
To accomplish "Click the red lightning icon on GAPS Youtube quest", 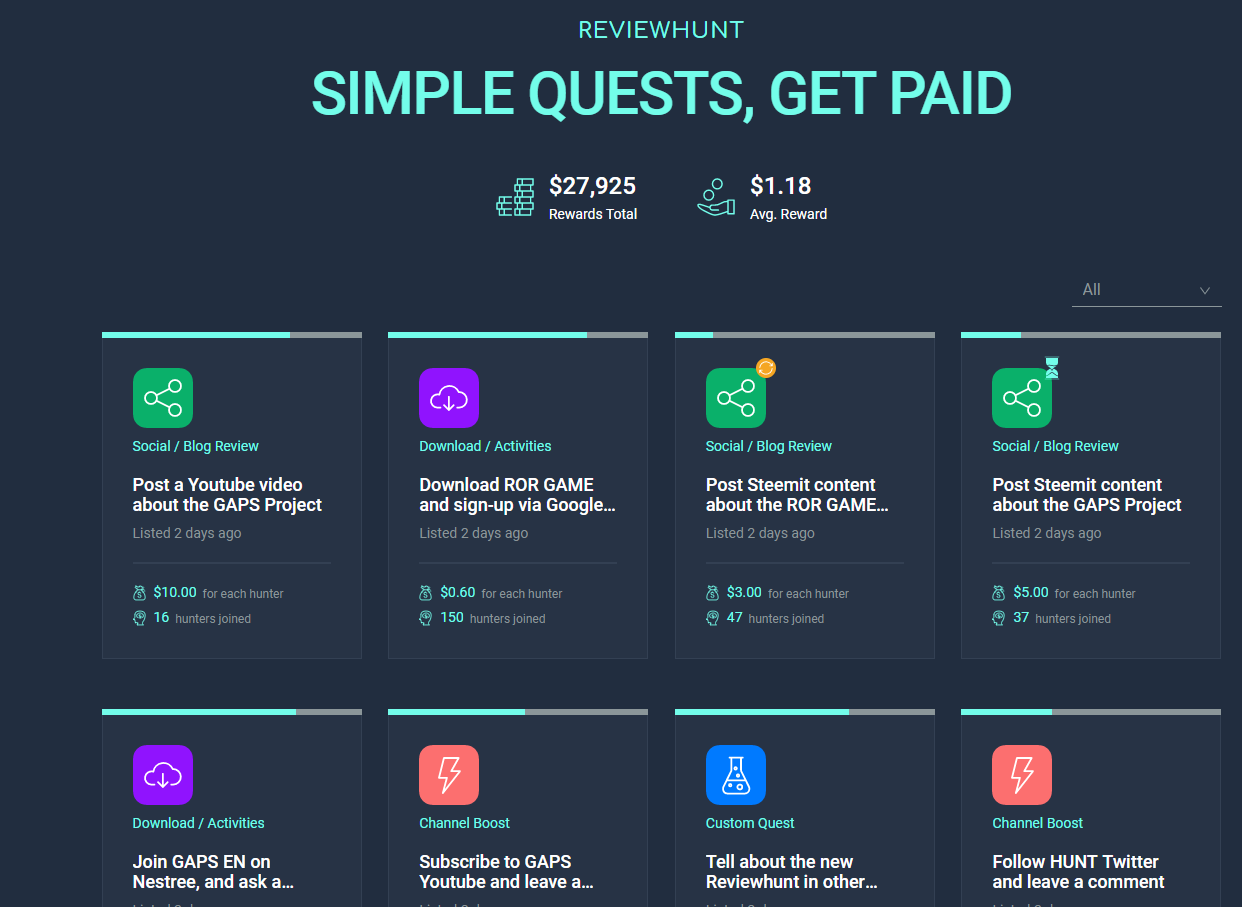I will click(x=449, y=775).
